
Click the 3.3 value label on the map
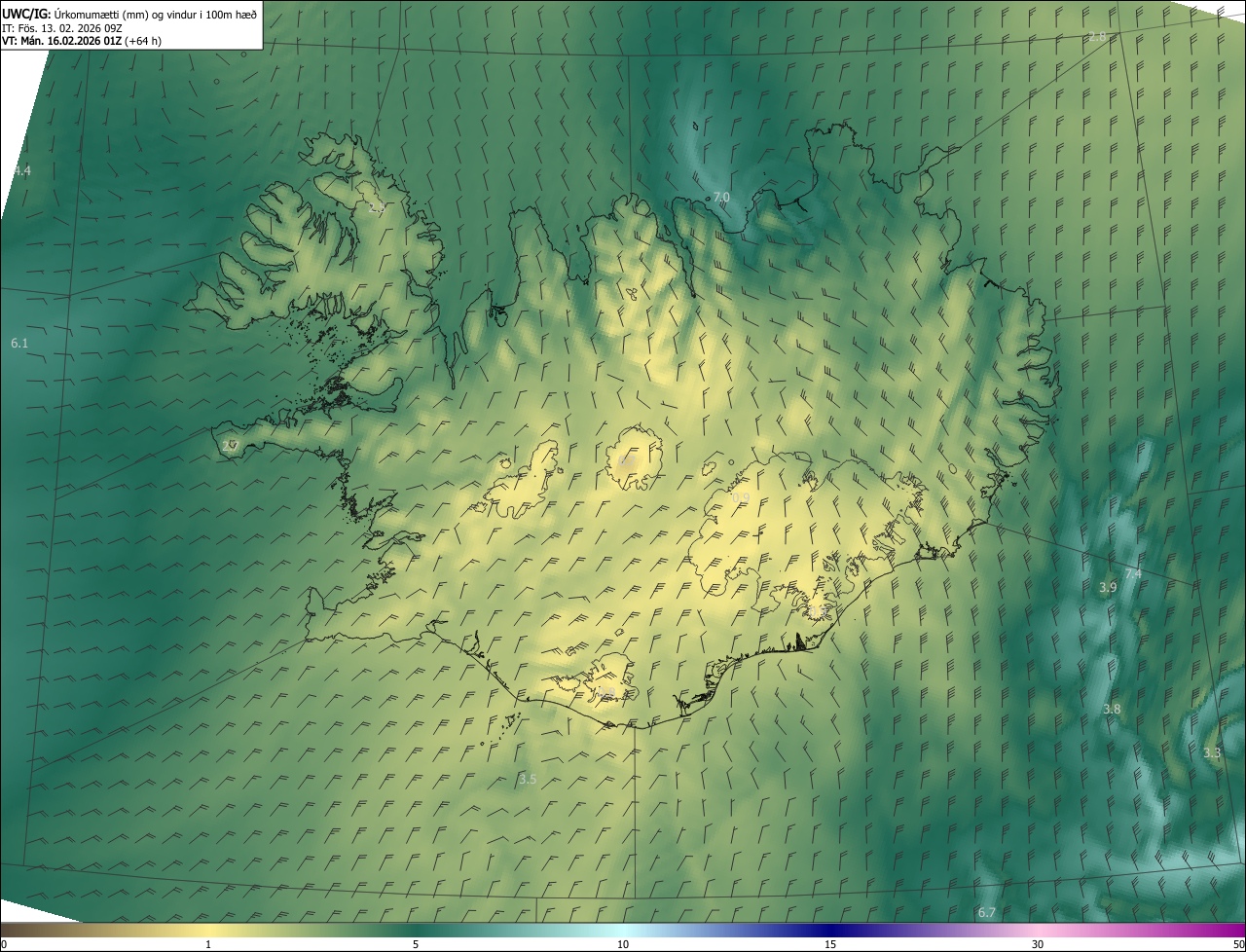coord(1211,753)
